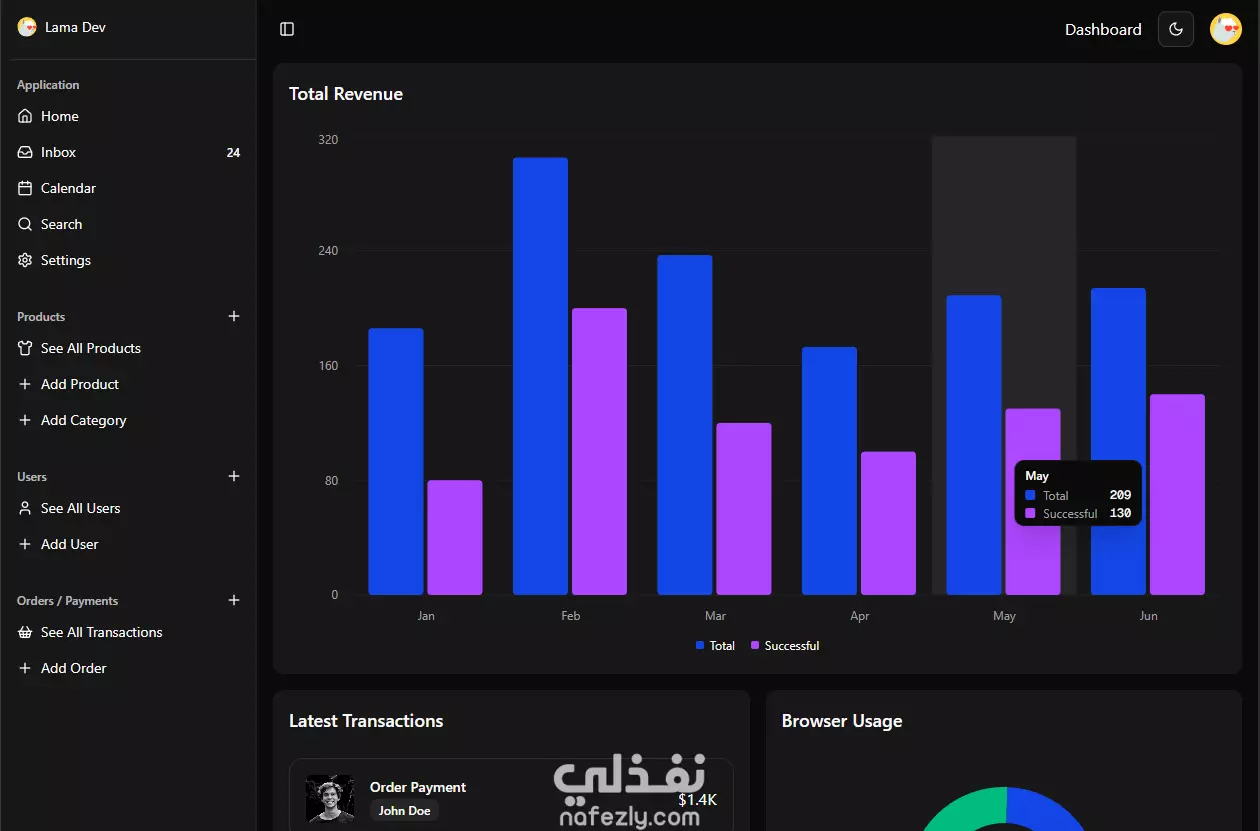Click the plus in Orders / Payments header
Image resolution: width=1260 pixels, height=831 pixels.
(x=234, y=600)
